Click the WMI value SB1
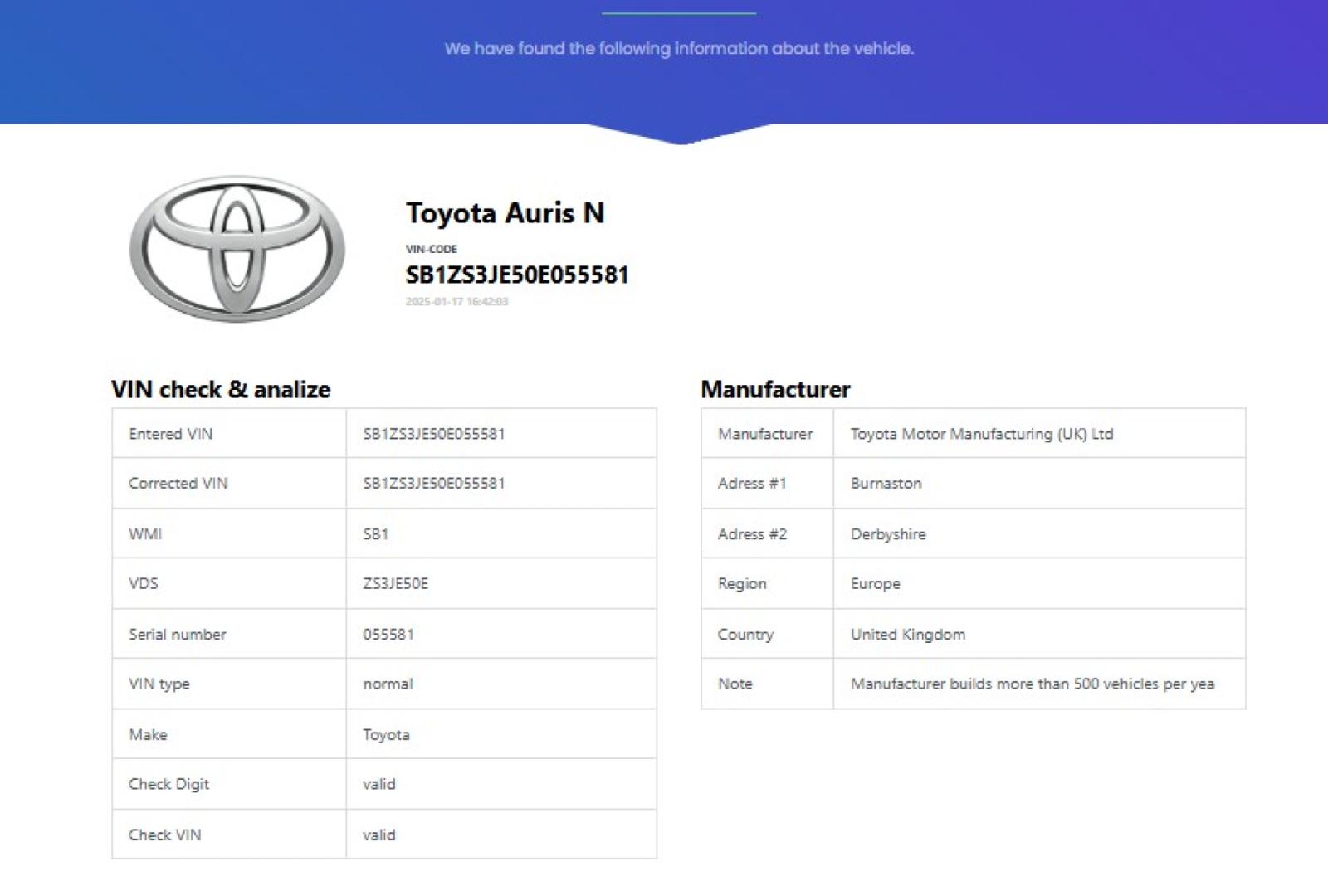This screenshot has height=896, width=1328. (x=375, y=533)
